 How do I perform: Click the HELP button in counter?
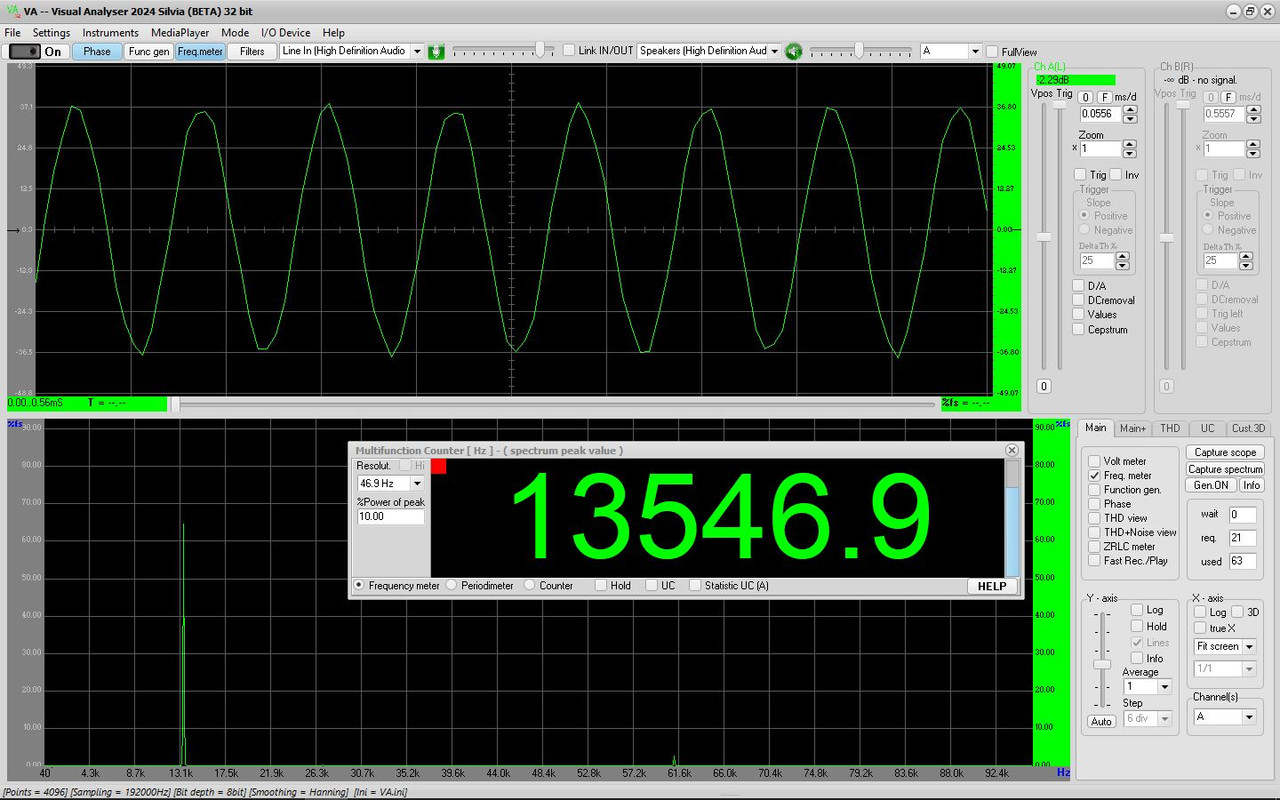coord(991,586)
